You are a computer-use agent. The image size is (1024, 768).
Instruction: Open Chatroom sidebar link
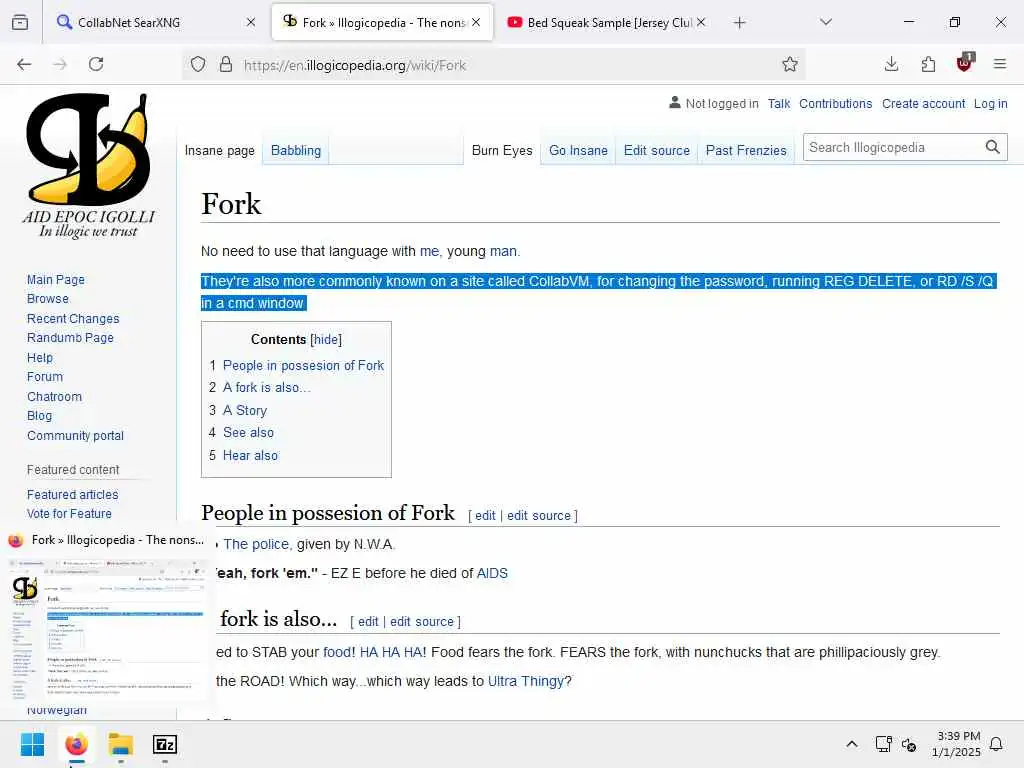click(x=54, y=396)
